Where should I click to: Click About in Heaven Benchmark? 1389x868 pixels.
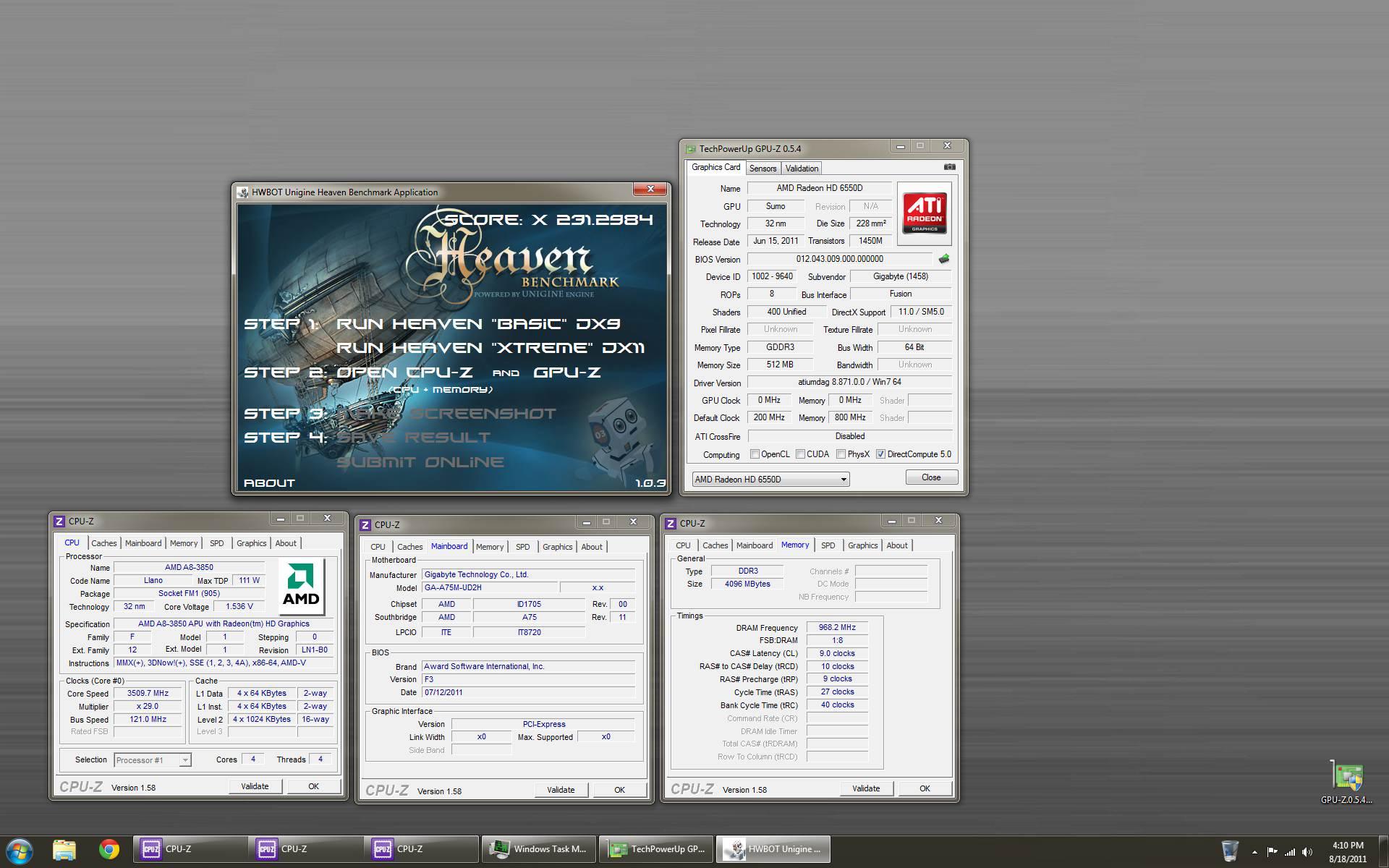[269, 482]
